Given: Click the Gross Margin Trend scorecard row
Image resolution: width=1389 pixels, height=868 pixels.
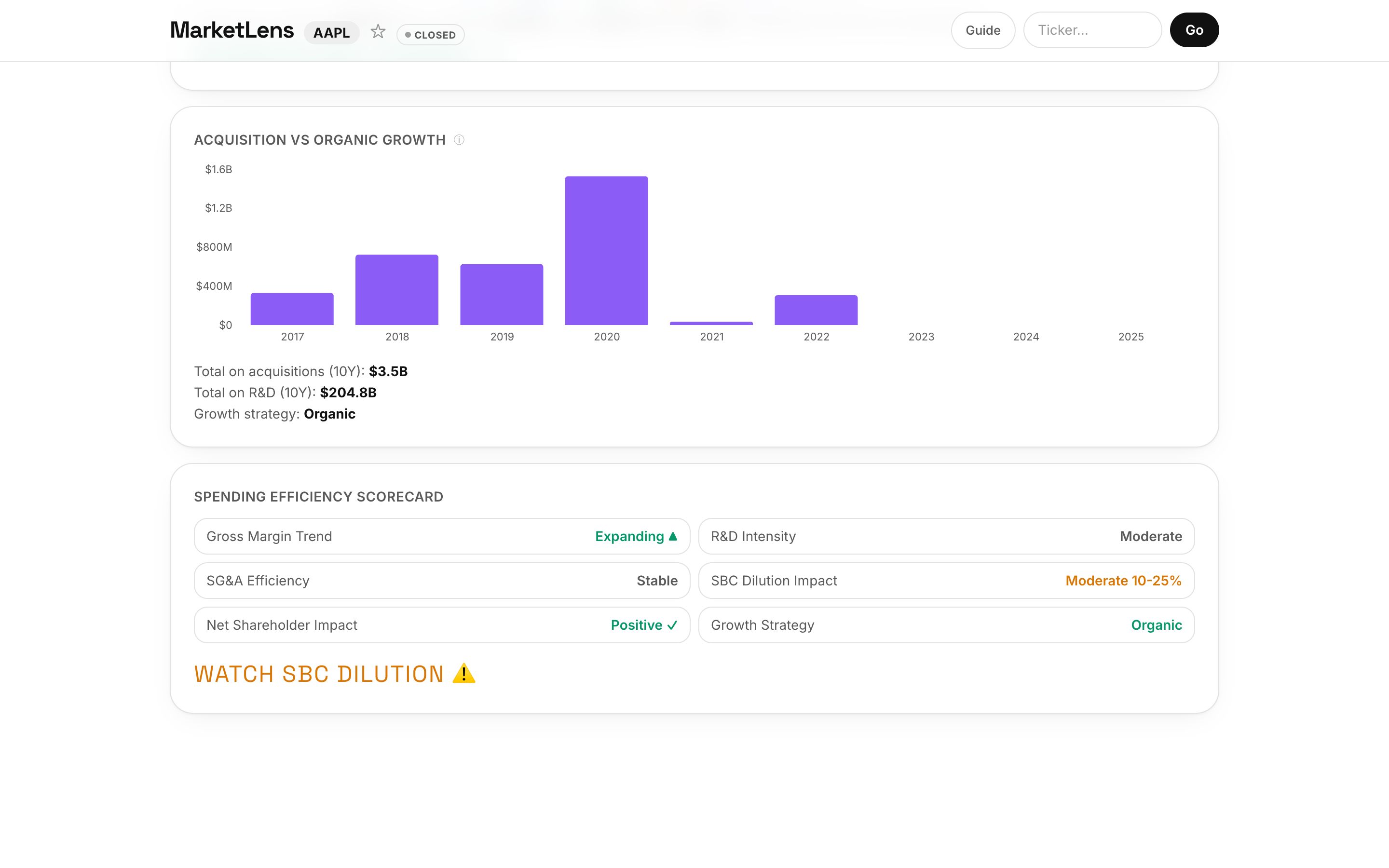Looking at the screenshot, I should click(x=442, y=536).
